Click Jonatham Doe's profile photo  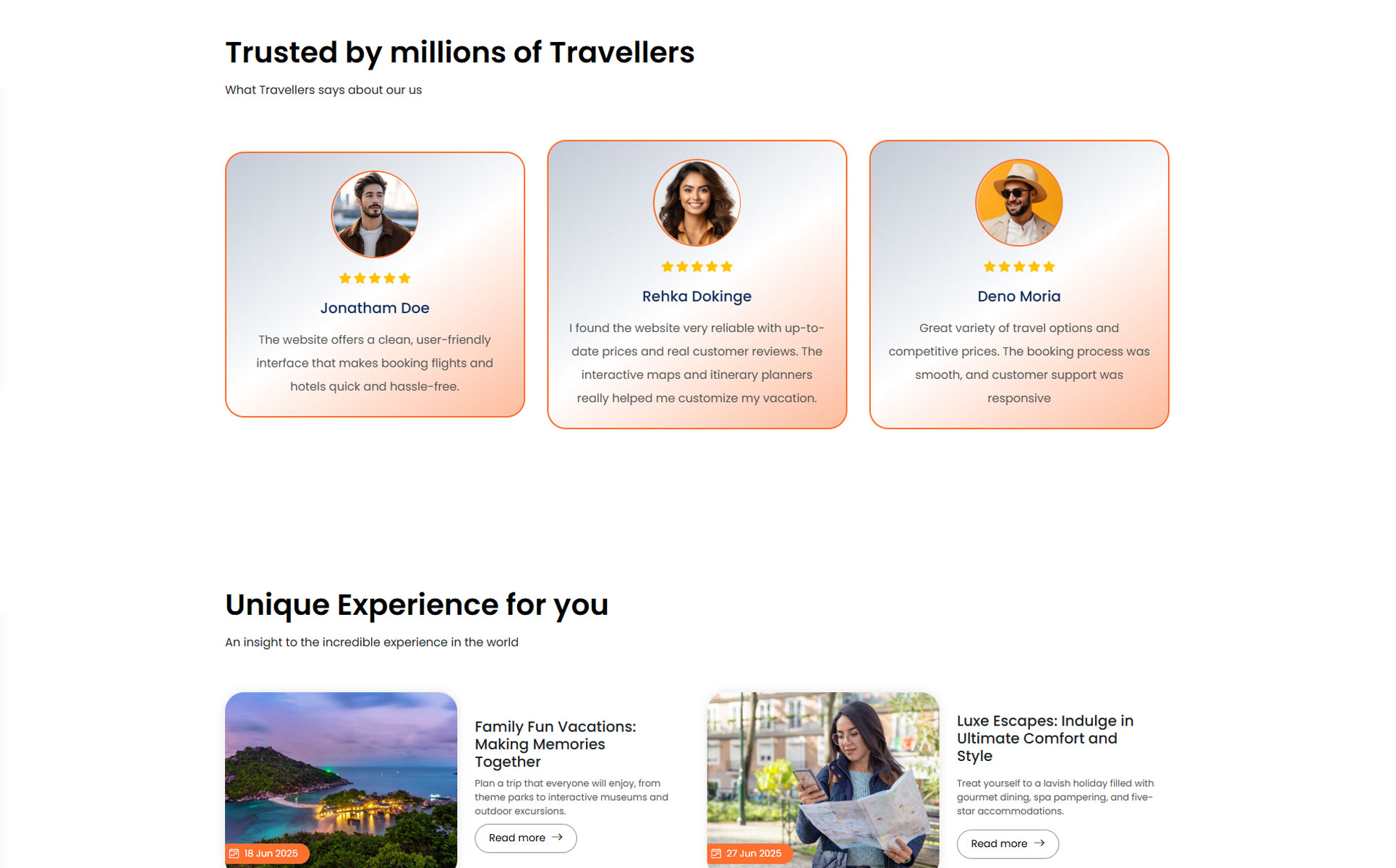tap(375, 214)
